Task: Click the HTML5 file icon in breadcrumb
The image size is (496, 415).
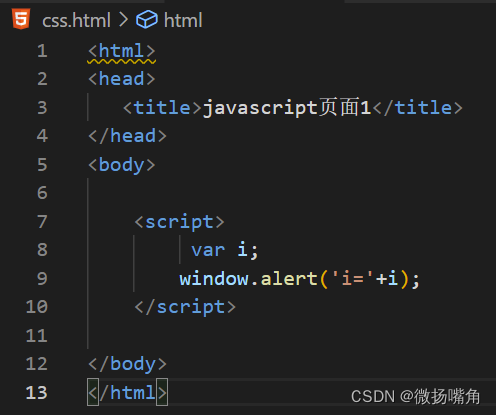Action: coord(21,19)
